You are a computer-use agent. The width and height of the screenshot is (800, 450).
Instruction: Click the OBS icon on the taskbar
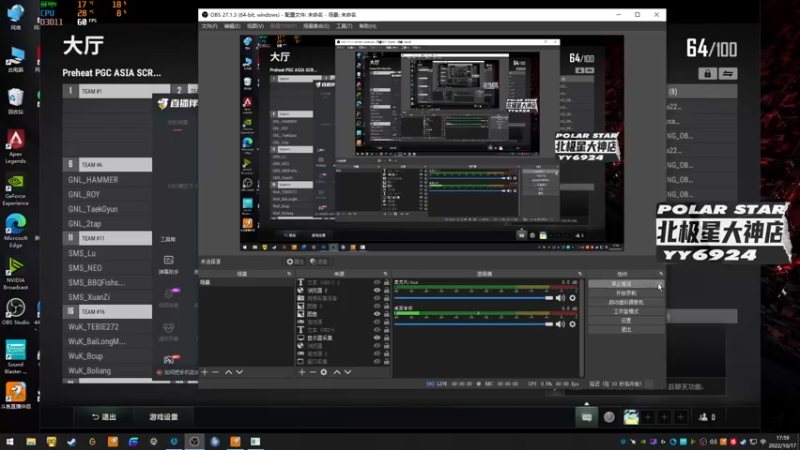click(x=194, y=441)
